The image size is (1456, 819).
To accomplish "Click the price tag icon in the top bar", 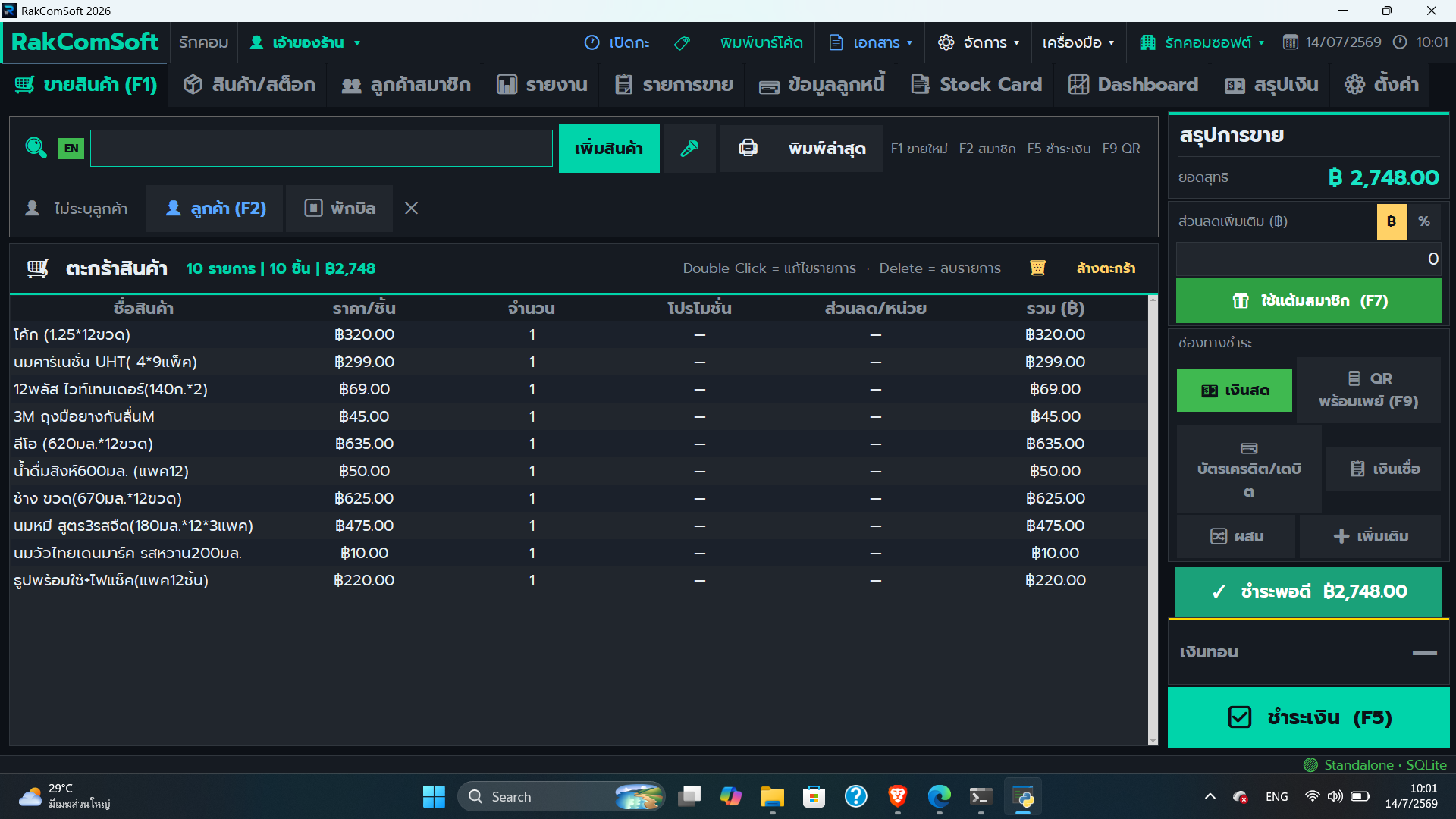I will pos(682,43).
